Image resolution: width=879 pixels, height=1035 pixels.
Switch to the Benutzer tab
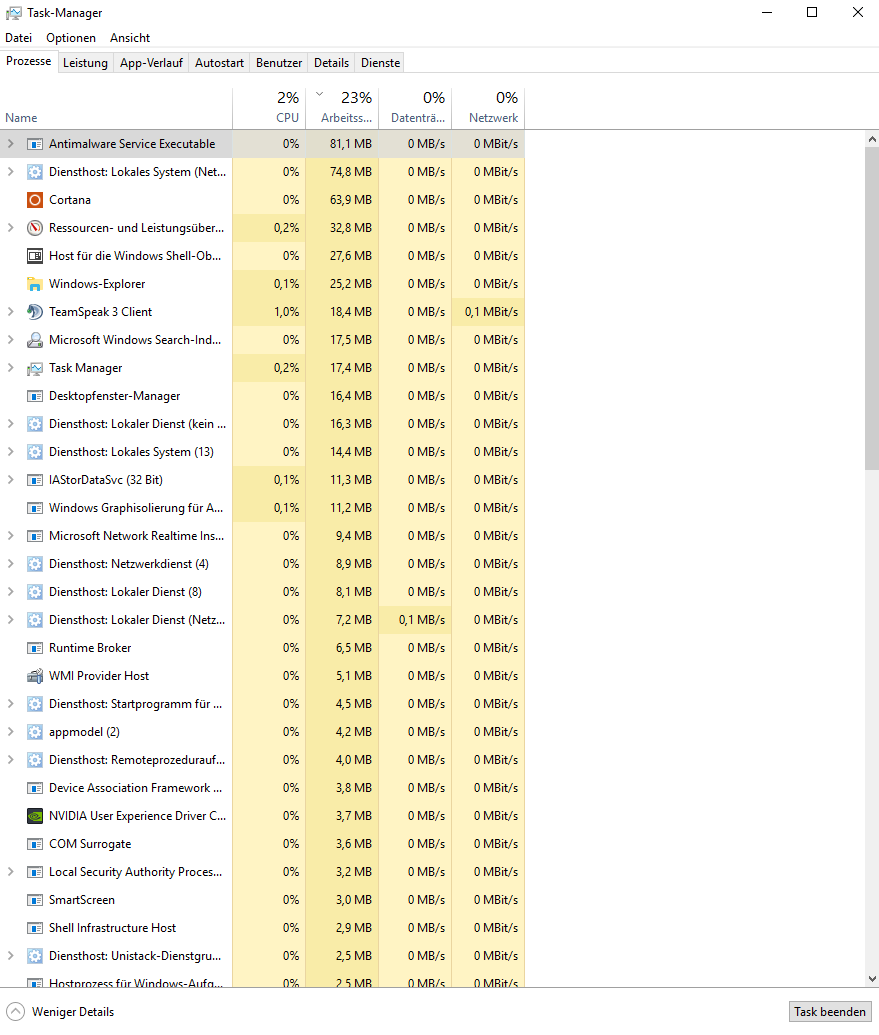coord(278,63)
